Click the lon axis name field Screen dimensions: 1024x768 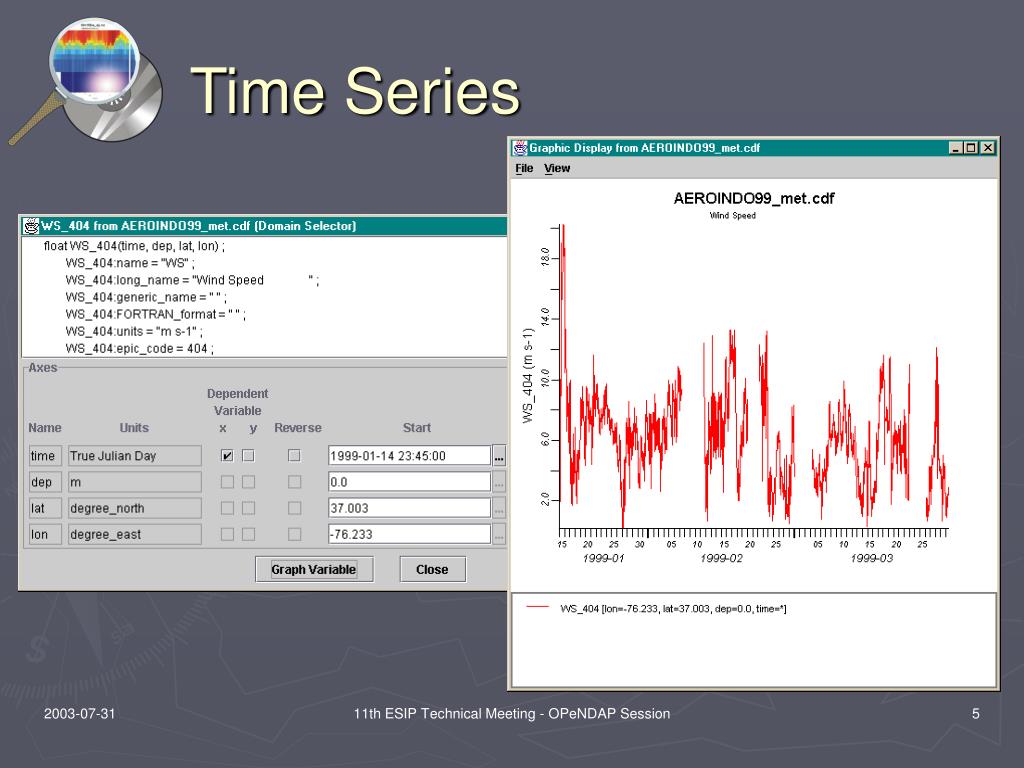pos(45,534)
